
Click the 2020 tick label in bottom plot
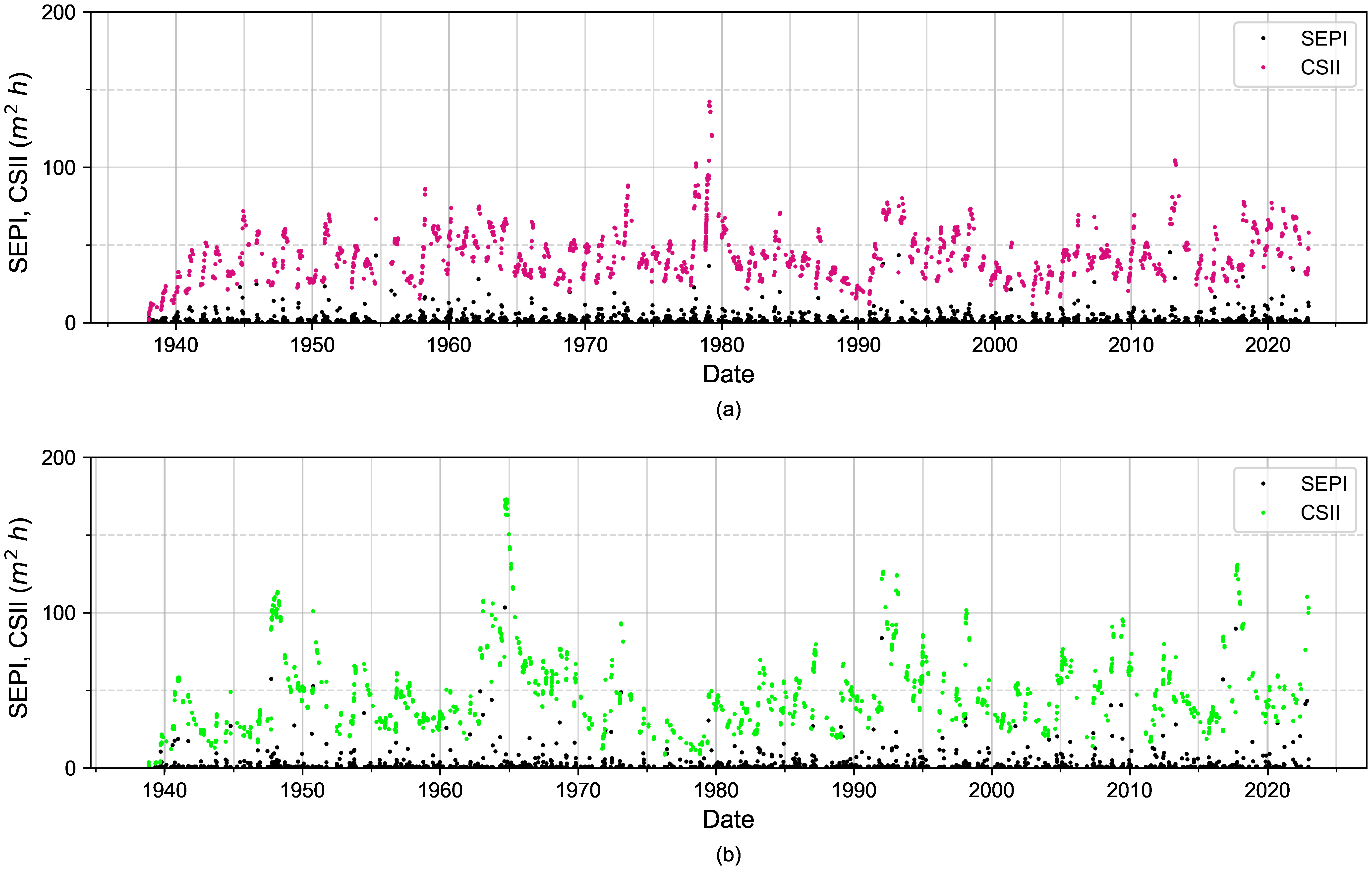[1267, 791]
